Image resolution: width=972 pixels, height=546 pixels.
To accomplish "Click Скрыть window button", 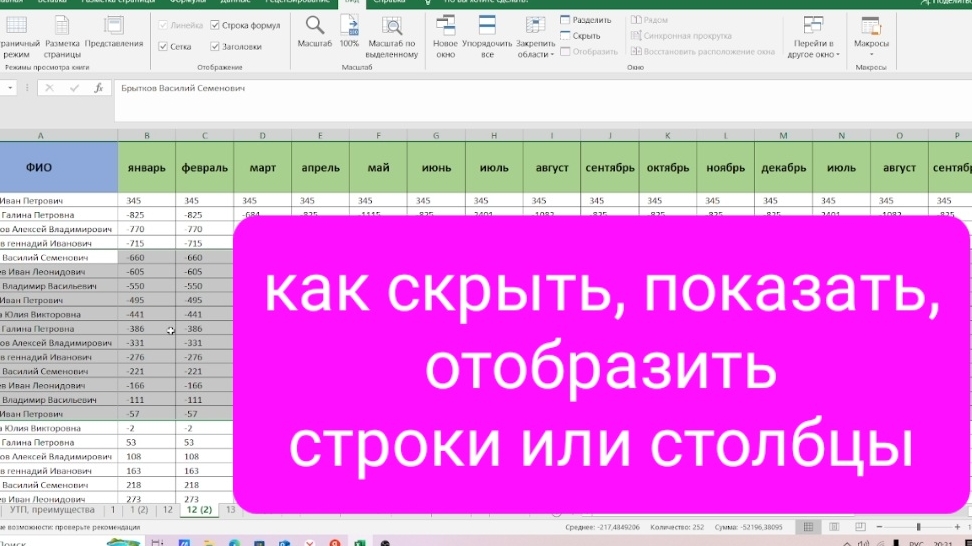I will [580, 36].
